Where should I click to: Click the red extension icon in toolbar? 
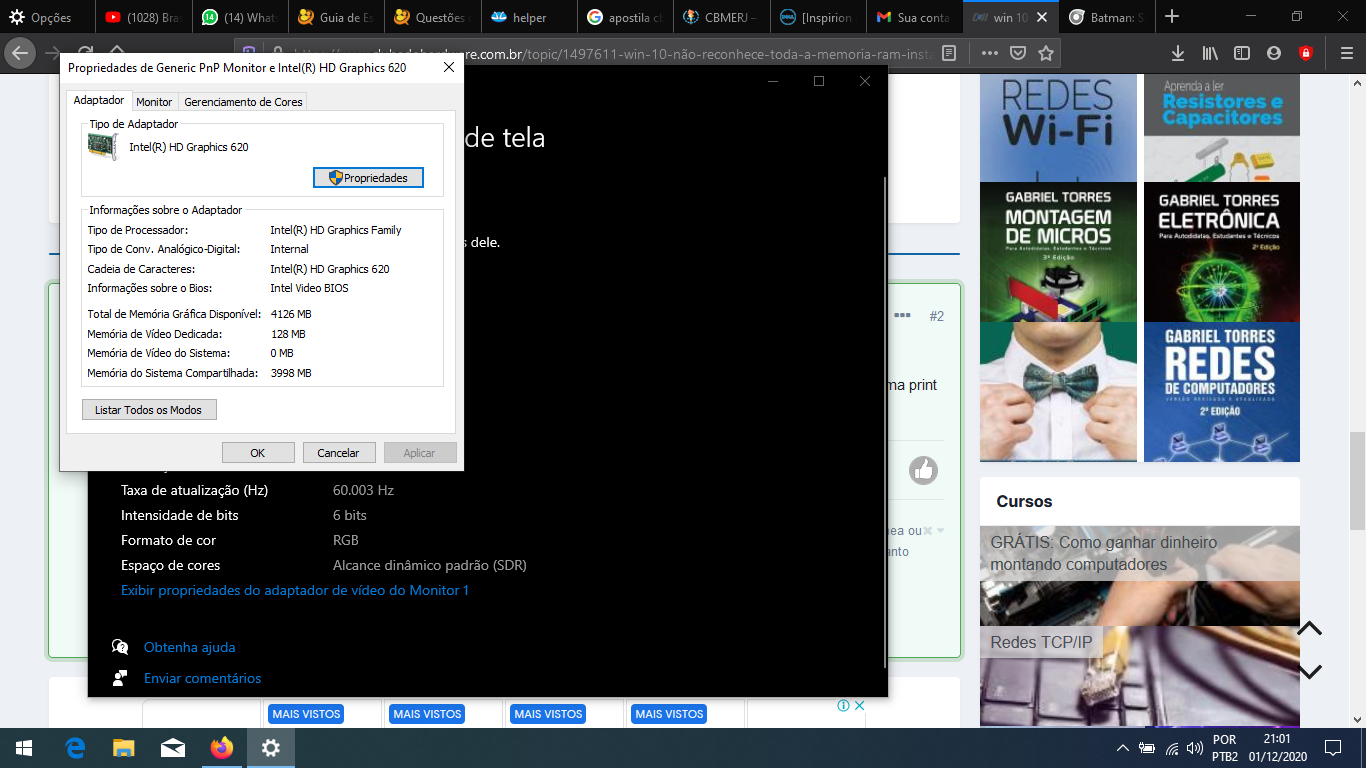coord(1306,53)
